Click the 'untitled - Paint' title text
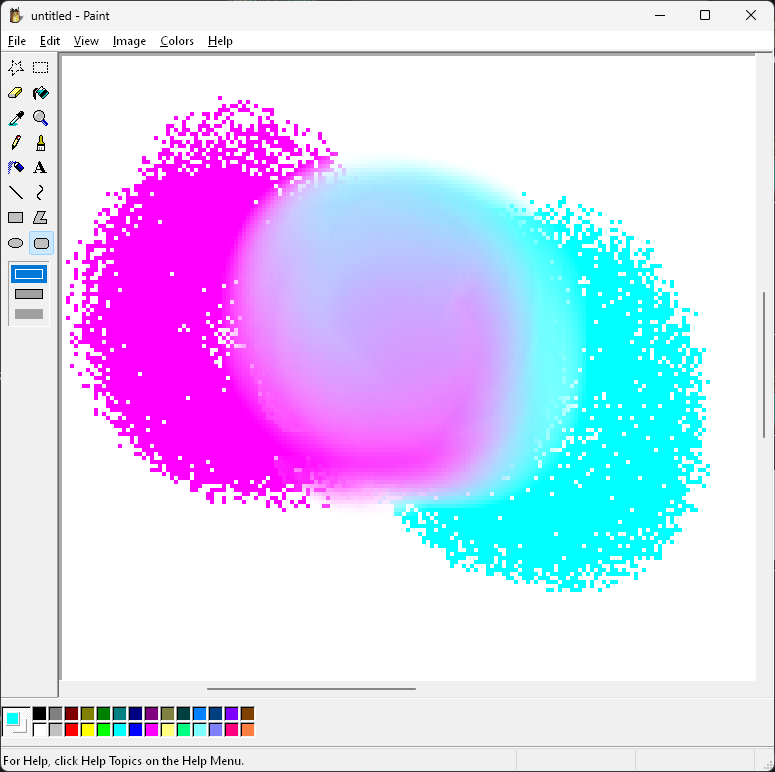The height and width of the screenshot is (772, 775). tap(70, 16)
